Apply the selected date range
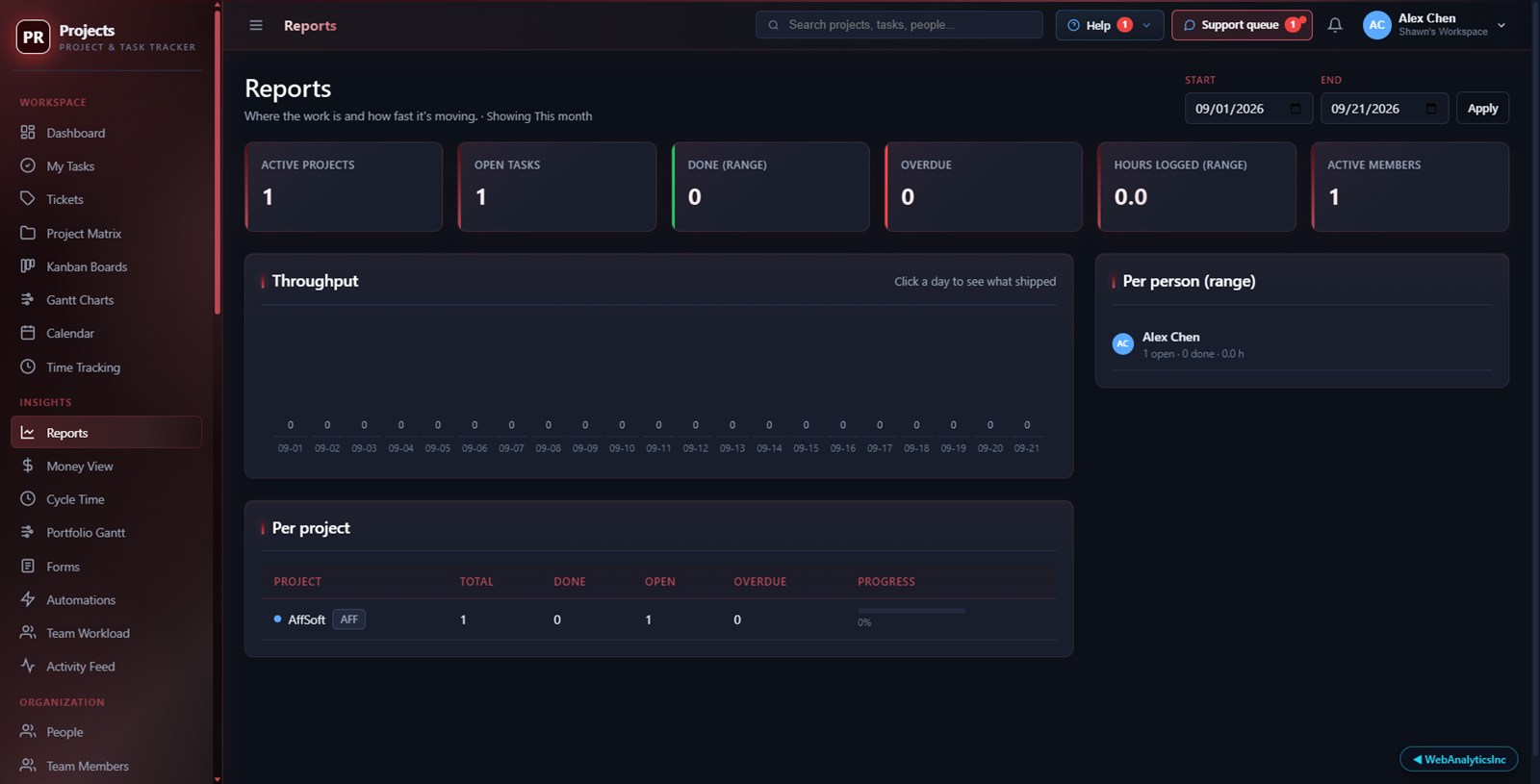Image resolution: width=1540 pixels, height=784 pixels. pyautogui.click(x=1482, y=109)
